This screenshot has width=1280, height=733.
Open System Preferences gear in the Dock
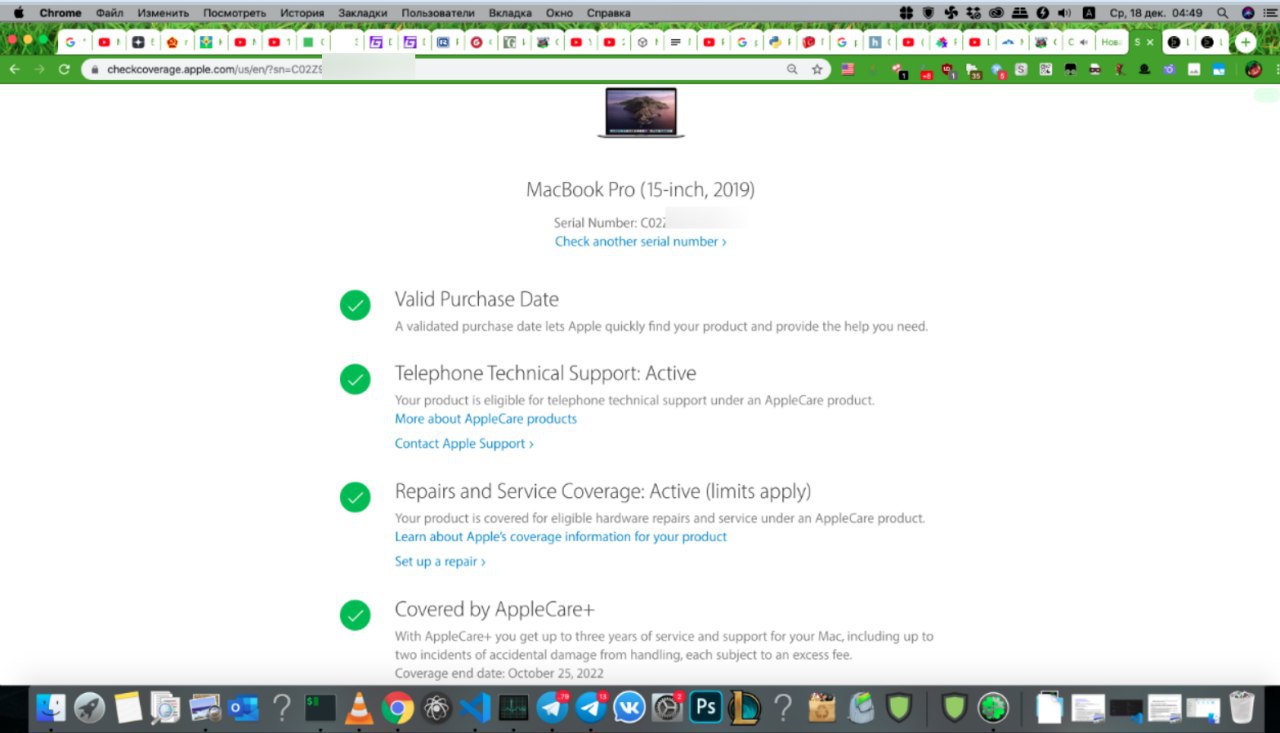(x=667, y=708)
